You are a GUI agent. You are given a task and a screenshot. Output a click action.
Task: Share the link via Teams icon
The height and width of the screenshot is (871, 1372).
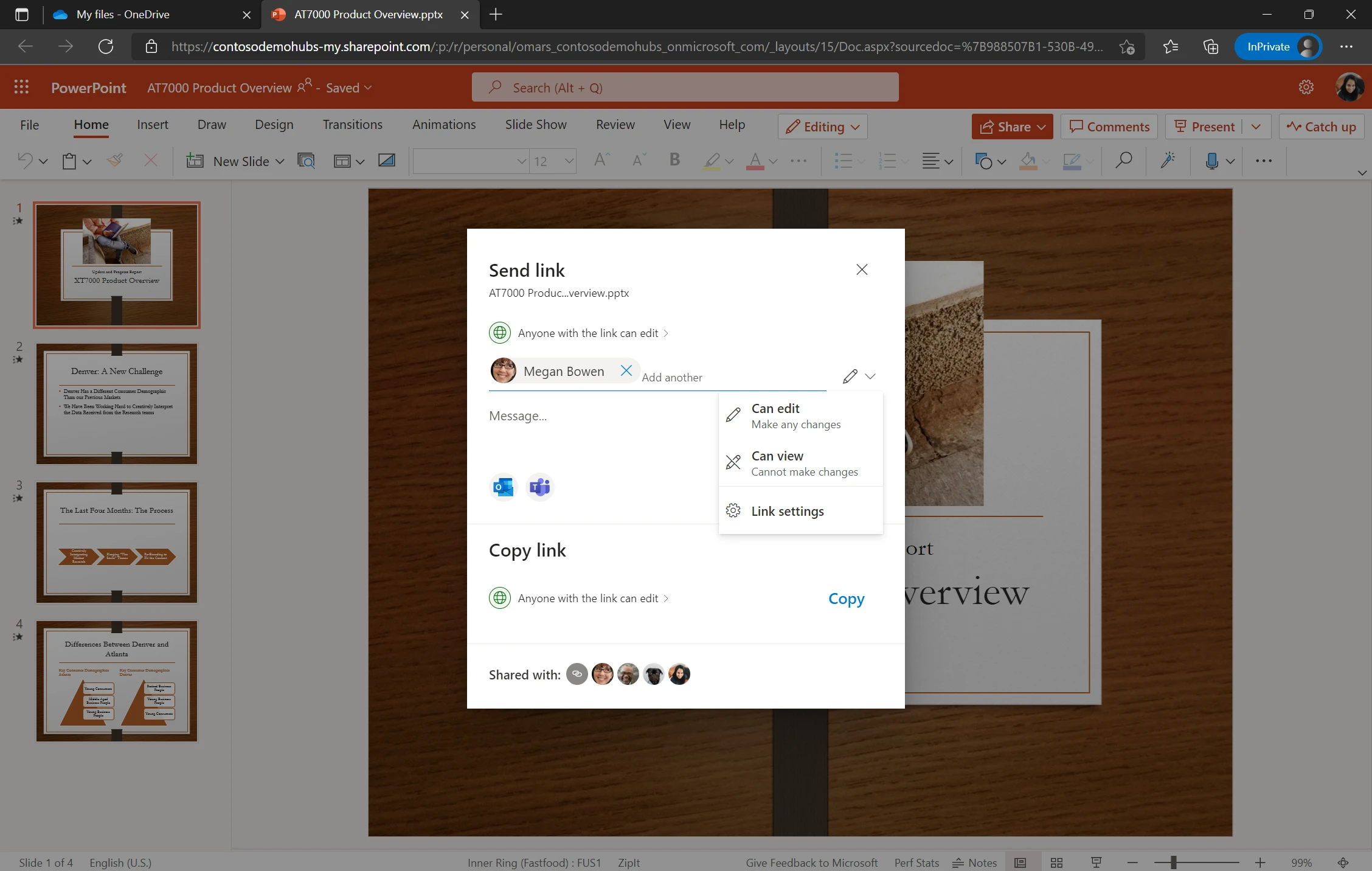pos(540,487)
